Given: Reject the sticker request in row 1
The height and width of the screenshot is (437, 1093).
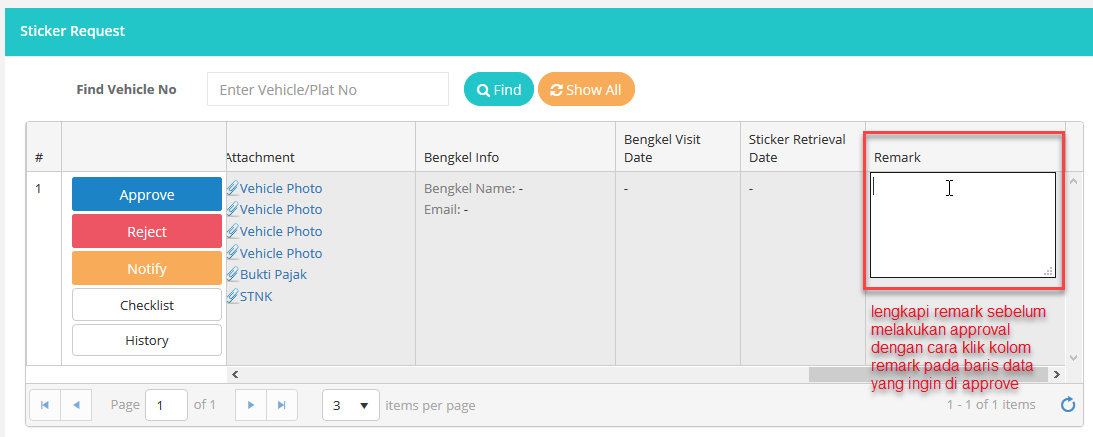Looking at the screenshot, I should [147, 232].
